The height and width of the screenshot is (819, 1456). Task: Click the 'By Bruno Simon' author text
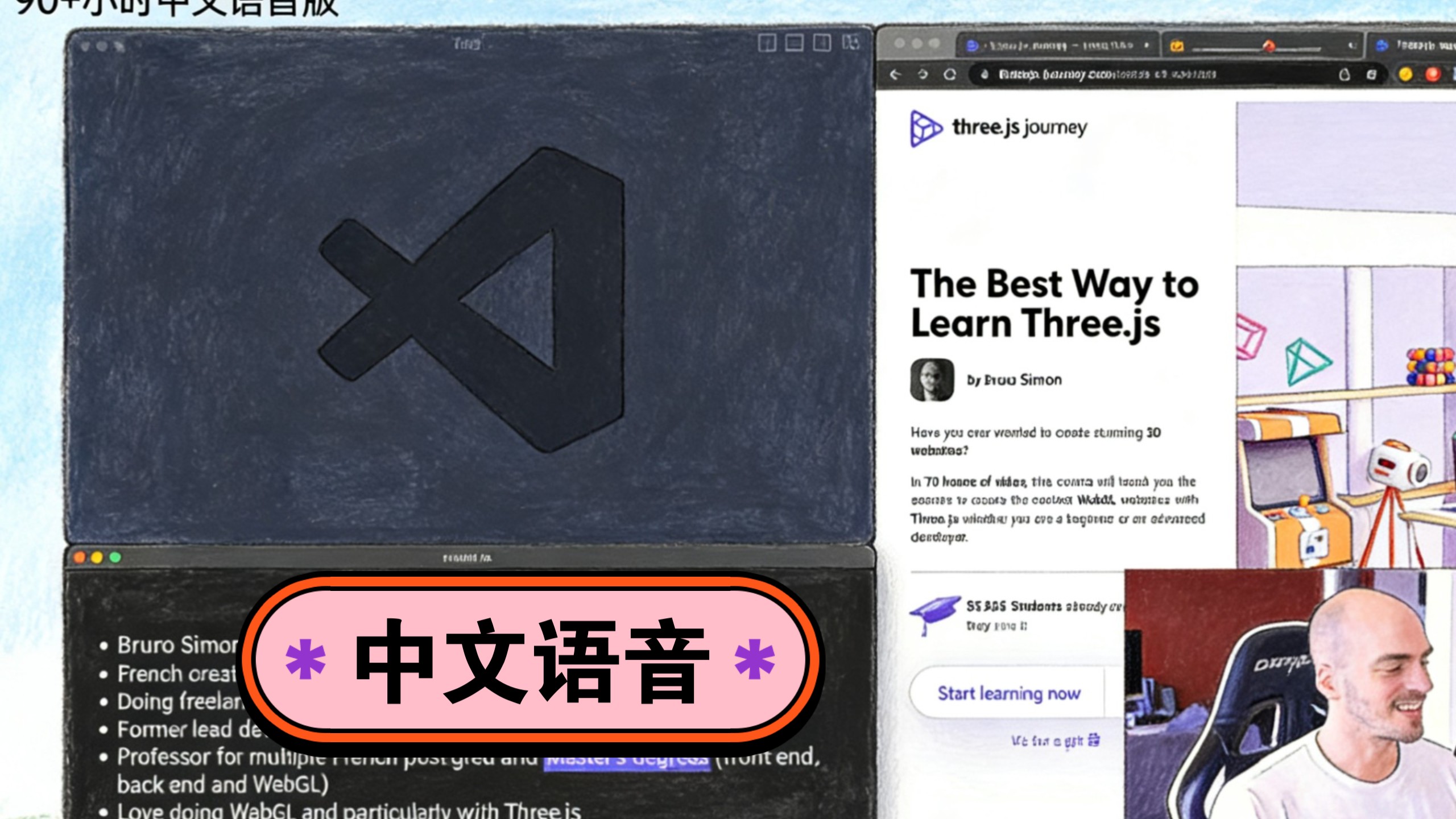click(1014, 380)
